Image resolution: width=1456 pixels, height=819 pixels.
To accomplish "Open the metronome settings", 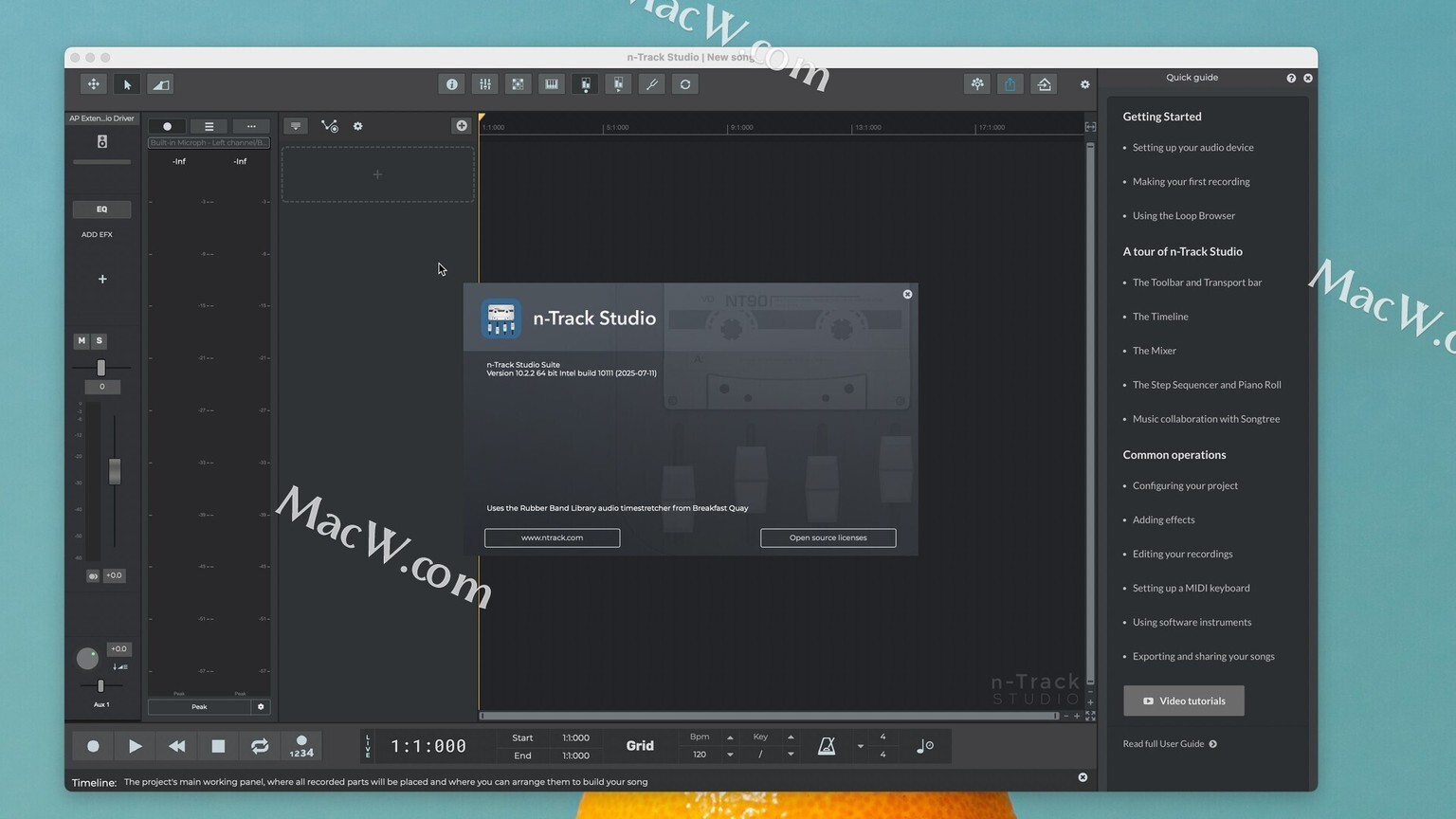I will [827, 746].
